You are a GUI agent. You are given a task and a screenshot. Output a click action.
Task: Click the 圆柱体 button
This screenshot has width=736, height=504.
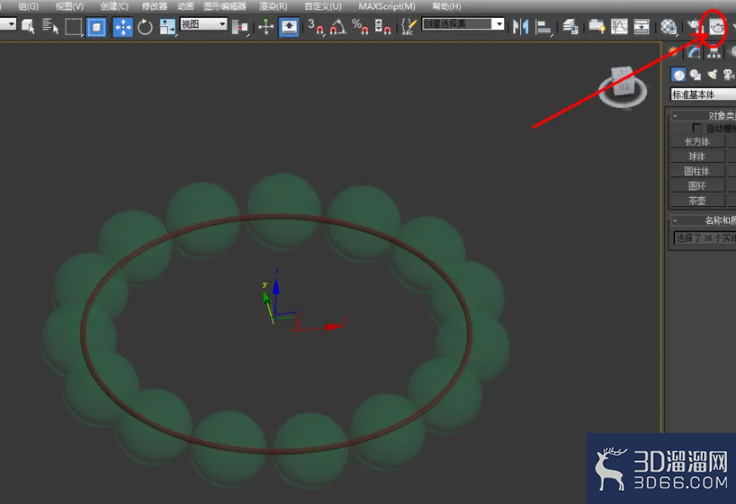click(697, 171)
